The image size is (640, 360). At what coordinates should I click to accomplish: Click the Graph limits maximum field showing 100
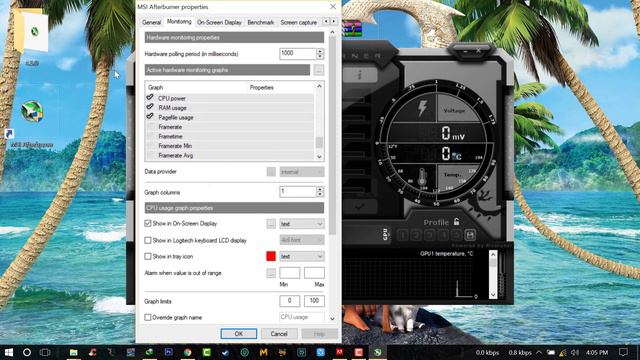pyautogui.click(x=314, y=301)
